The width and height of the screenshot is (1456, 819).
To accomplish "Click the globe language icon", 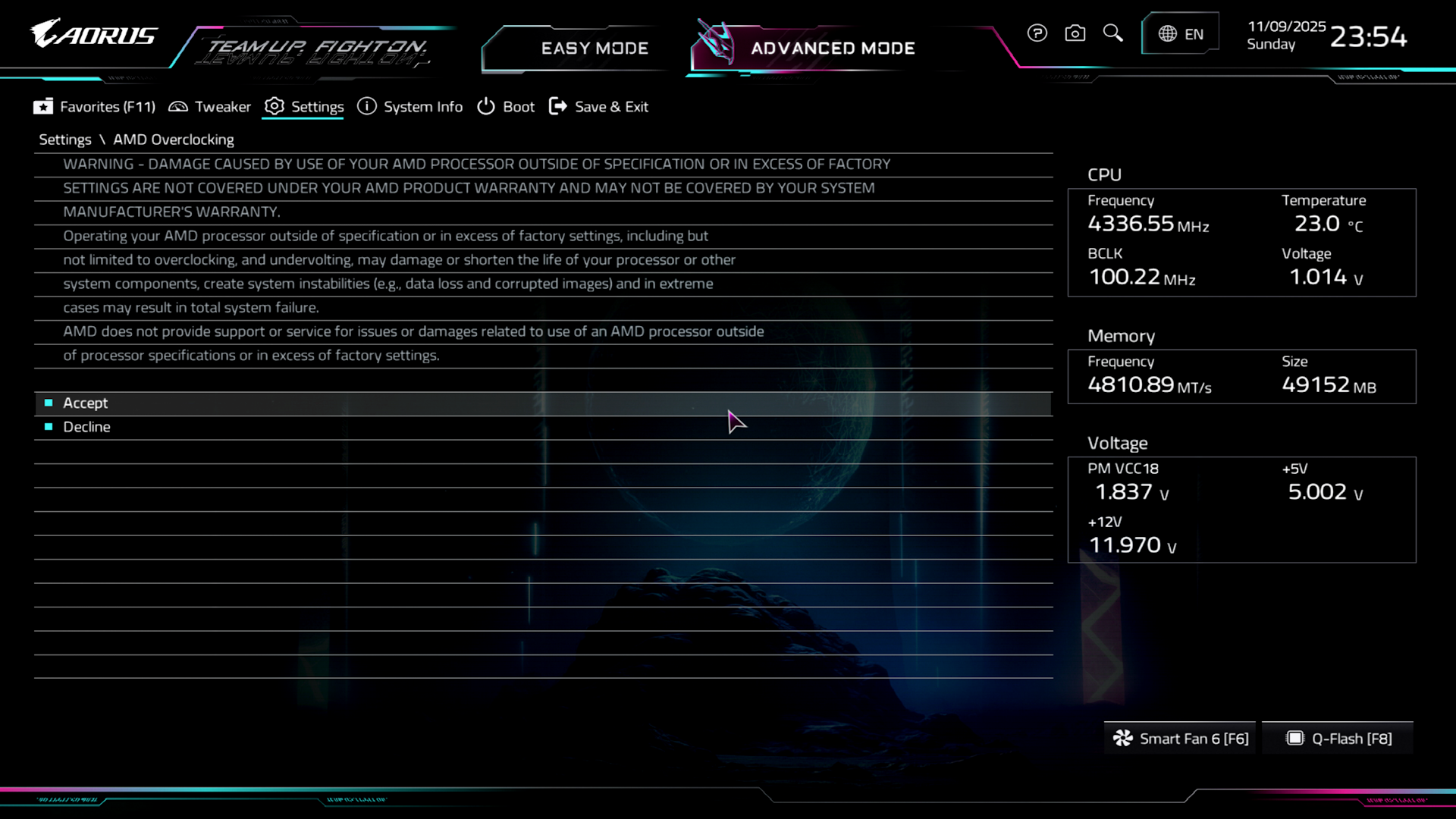I will click(1167, 34).
